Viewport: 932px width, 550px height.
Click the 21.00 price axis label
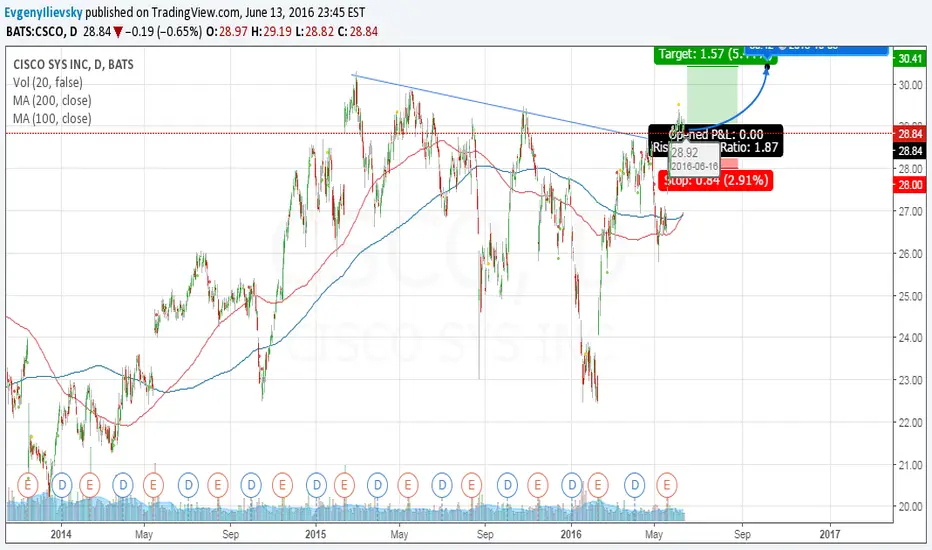pos(911,464)
